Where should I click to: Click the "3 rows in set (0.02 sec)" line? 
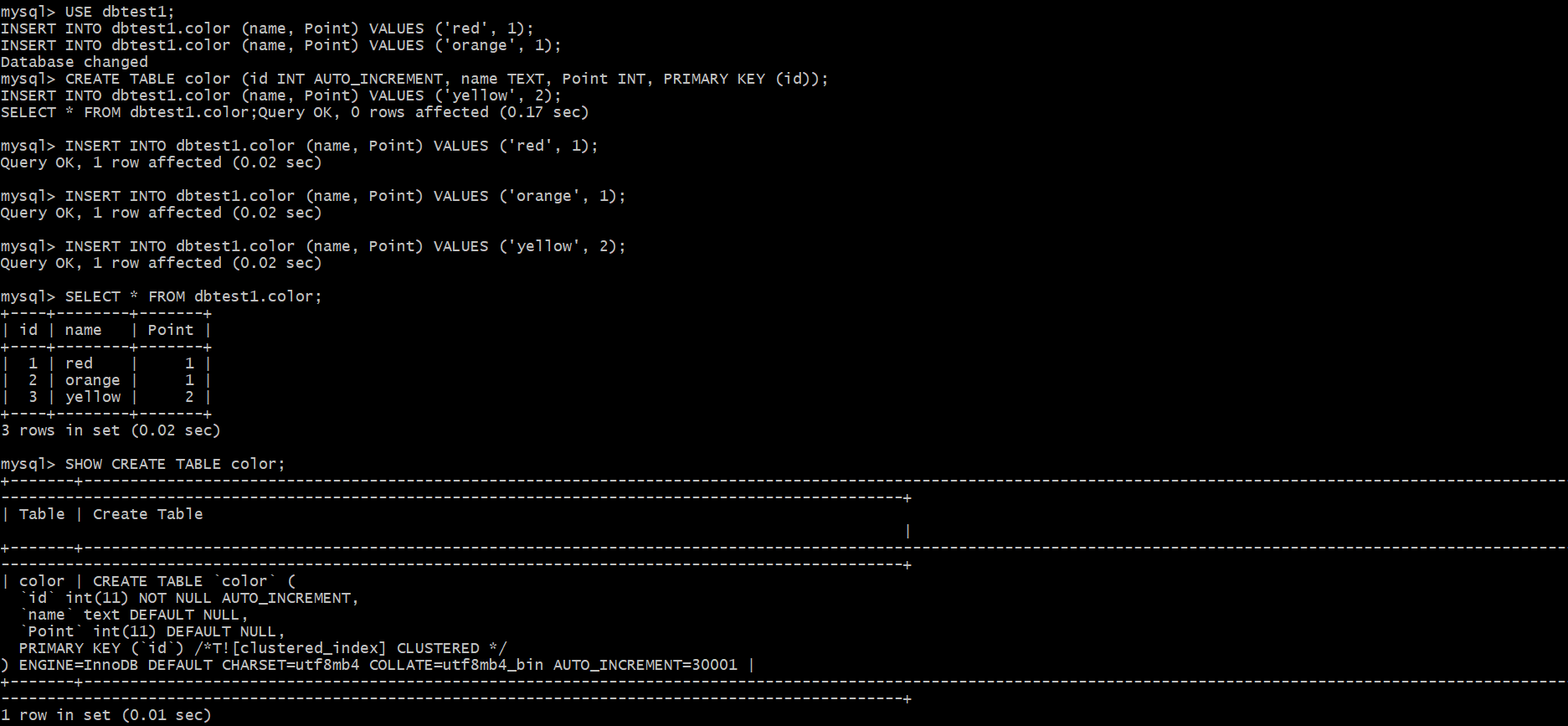point(111,430)
